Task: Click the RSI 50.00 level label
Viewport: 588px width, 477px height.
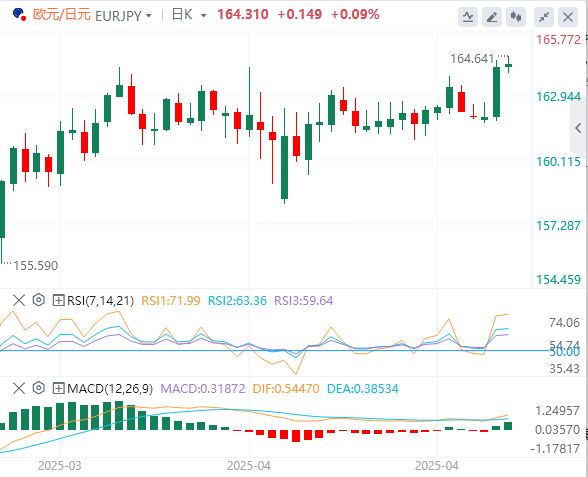Action: click(x=564, y=352)
